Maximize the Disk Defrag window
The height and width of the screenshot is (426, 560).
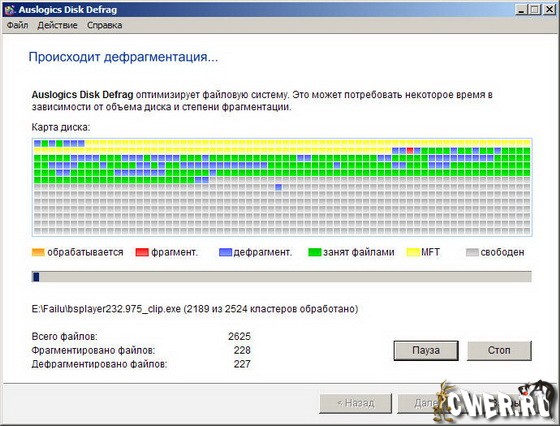coord(535,10)
